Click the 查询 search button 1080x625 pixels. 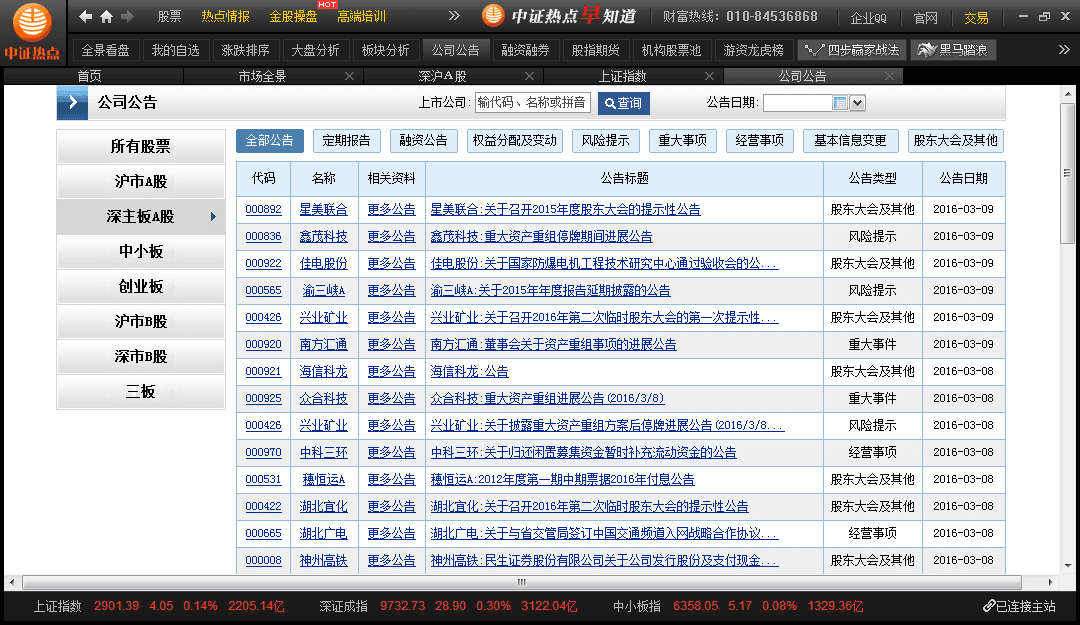[x=623, y=103]
